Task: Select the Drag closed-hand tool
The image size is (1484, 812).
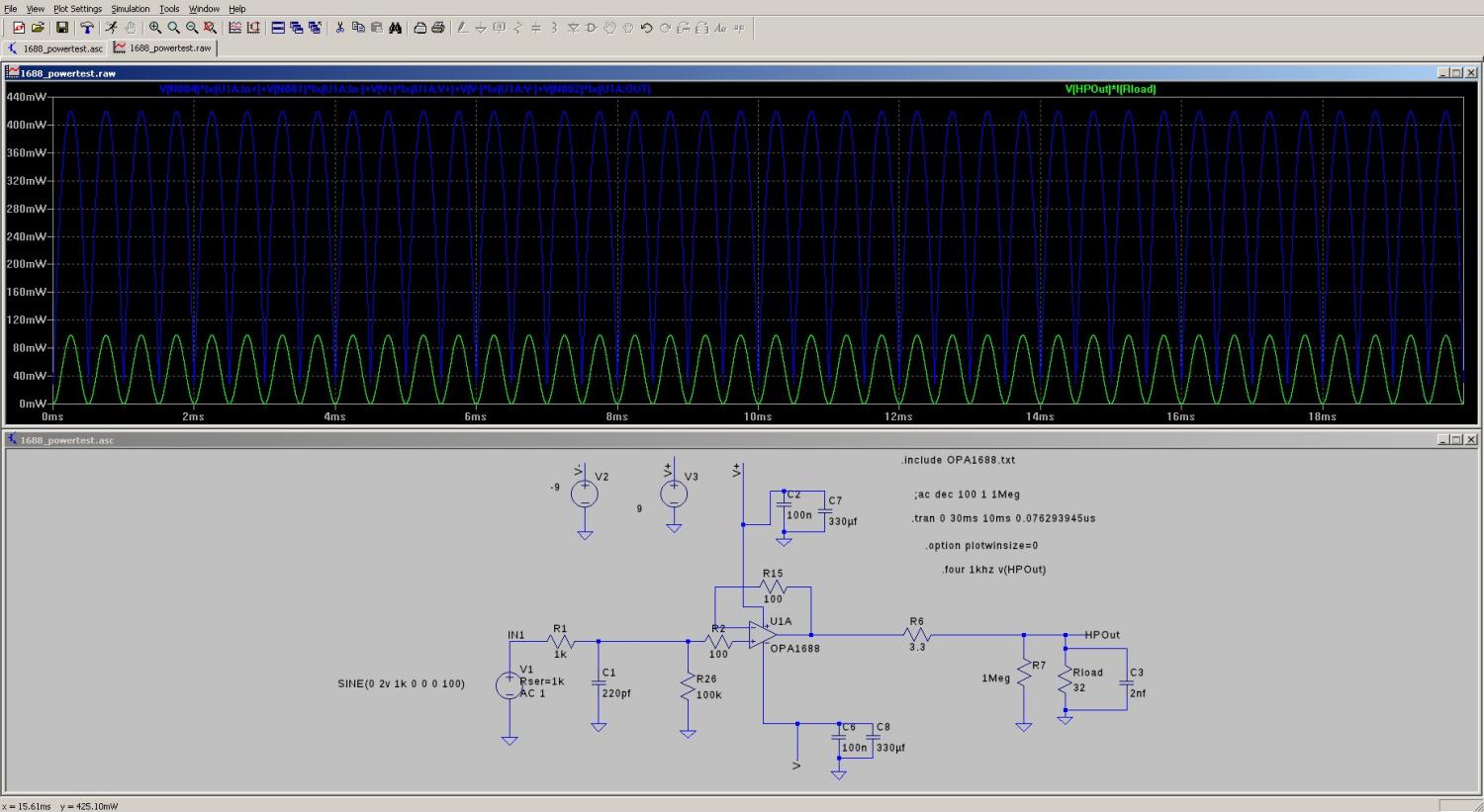Action: click(x=627, y=28)
